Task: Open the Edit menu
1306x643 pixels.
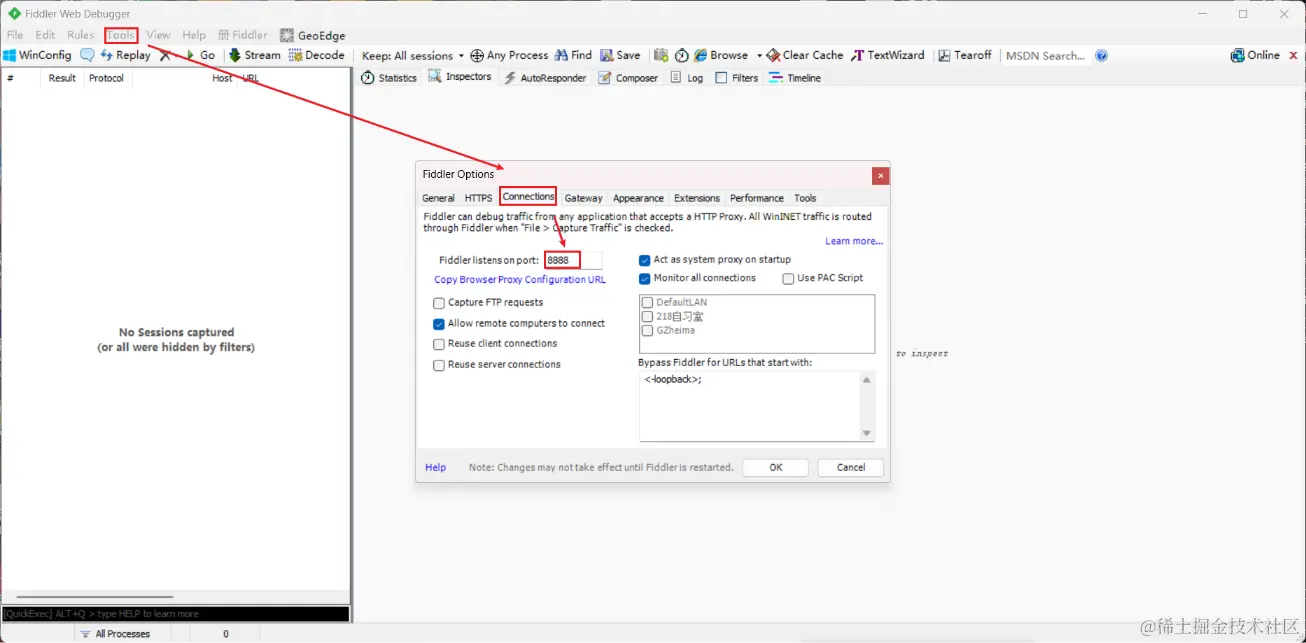Action: pyautogui.click(x=46, y=35)
